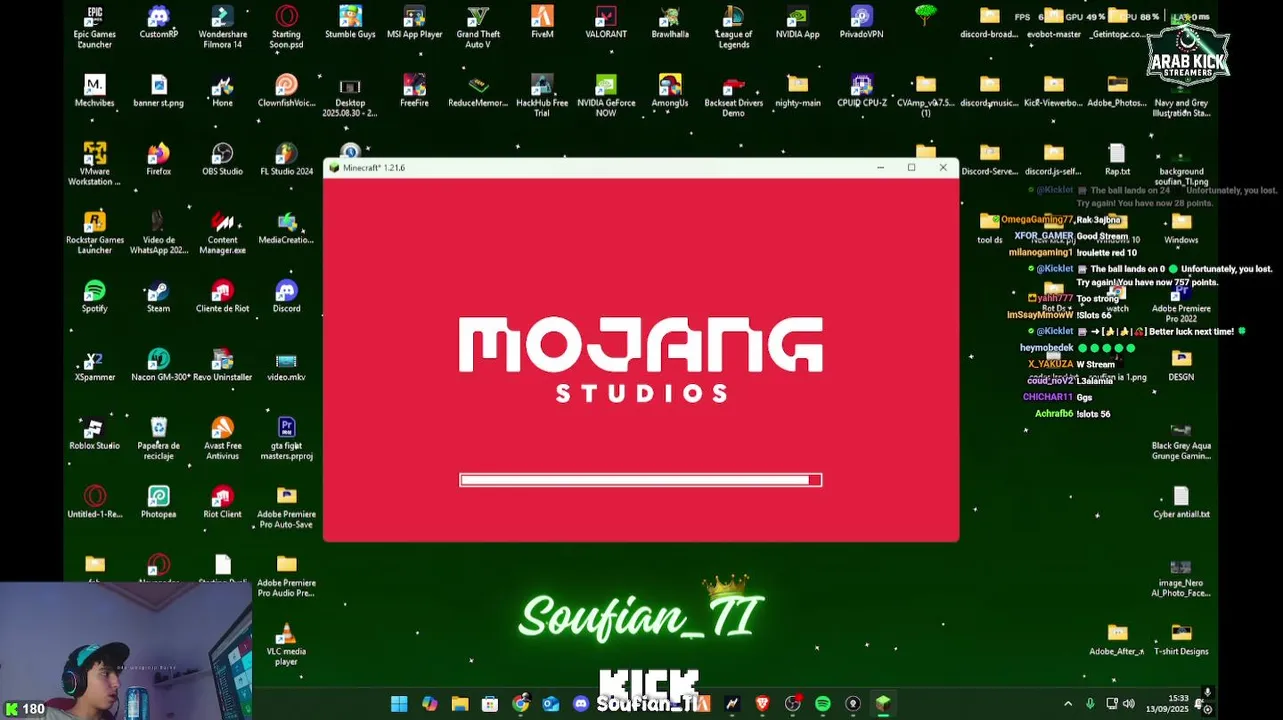Launch the League of Legends shortcut
This screenshot has width=1283, height=720.
[x=733, y=27]
